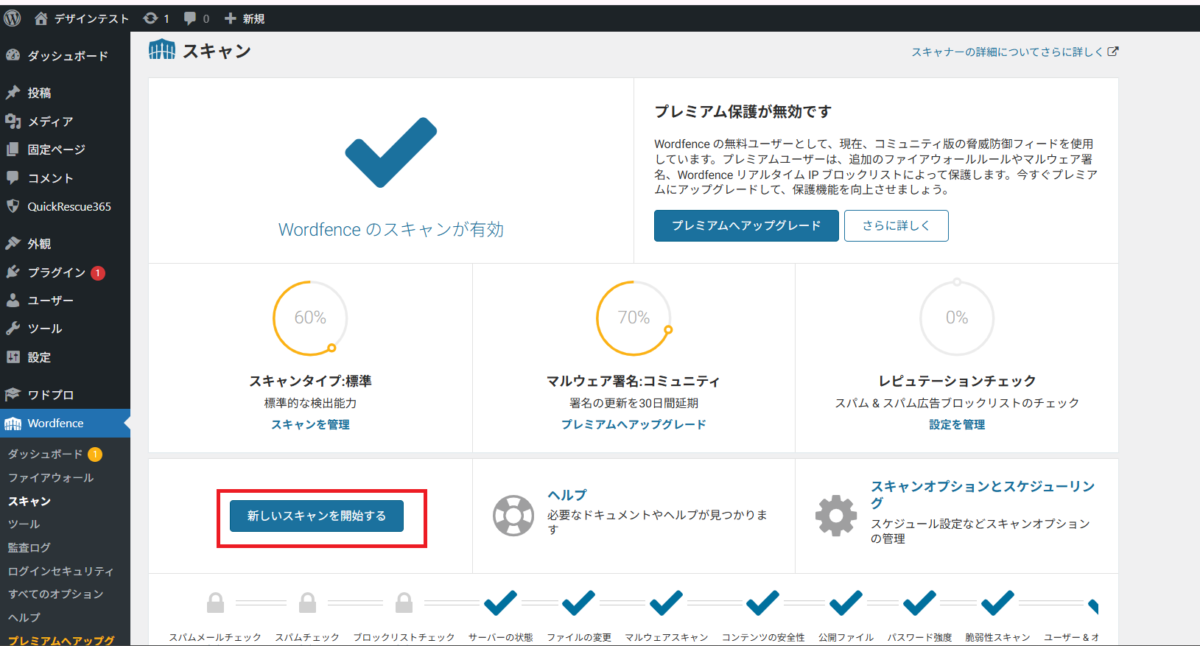Click the WordPress logo in admin bar
This screenshot has height=646, width=1200.
click(13, 18)
